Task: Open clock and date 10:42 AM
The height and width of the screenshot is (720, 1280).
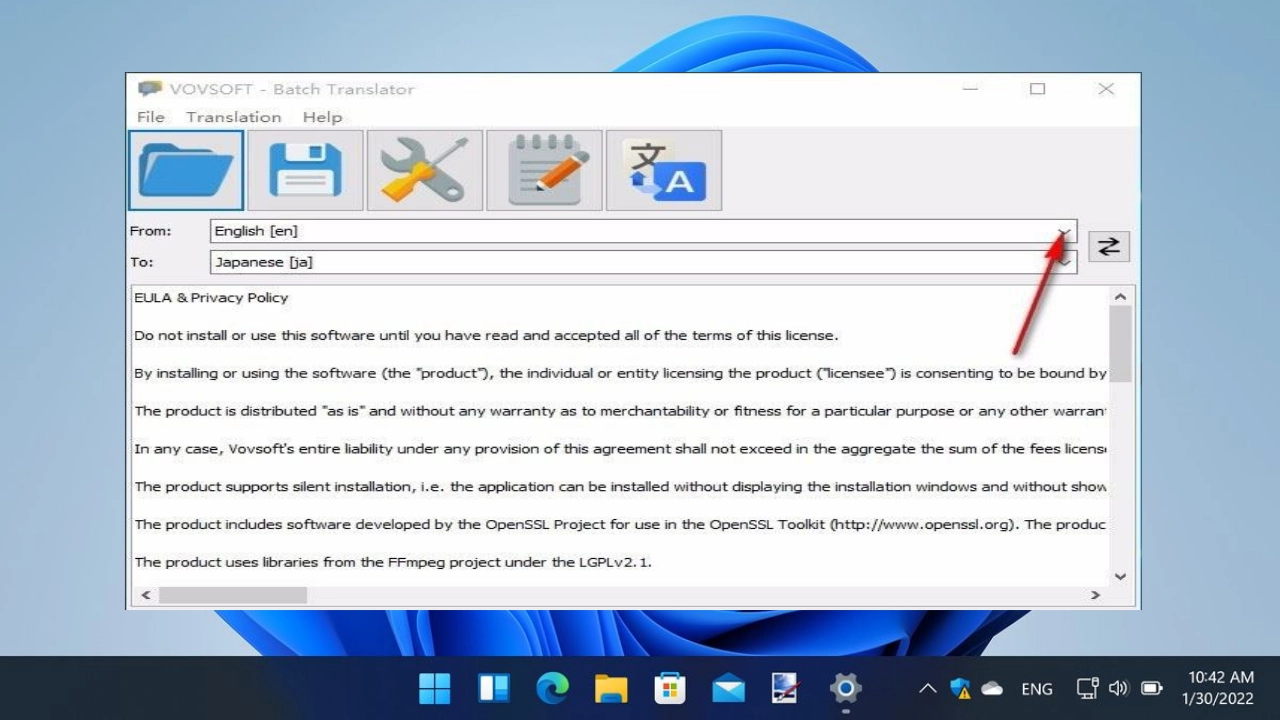Action: click(x=1220, y=688)
